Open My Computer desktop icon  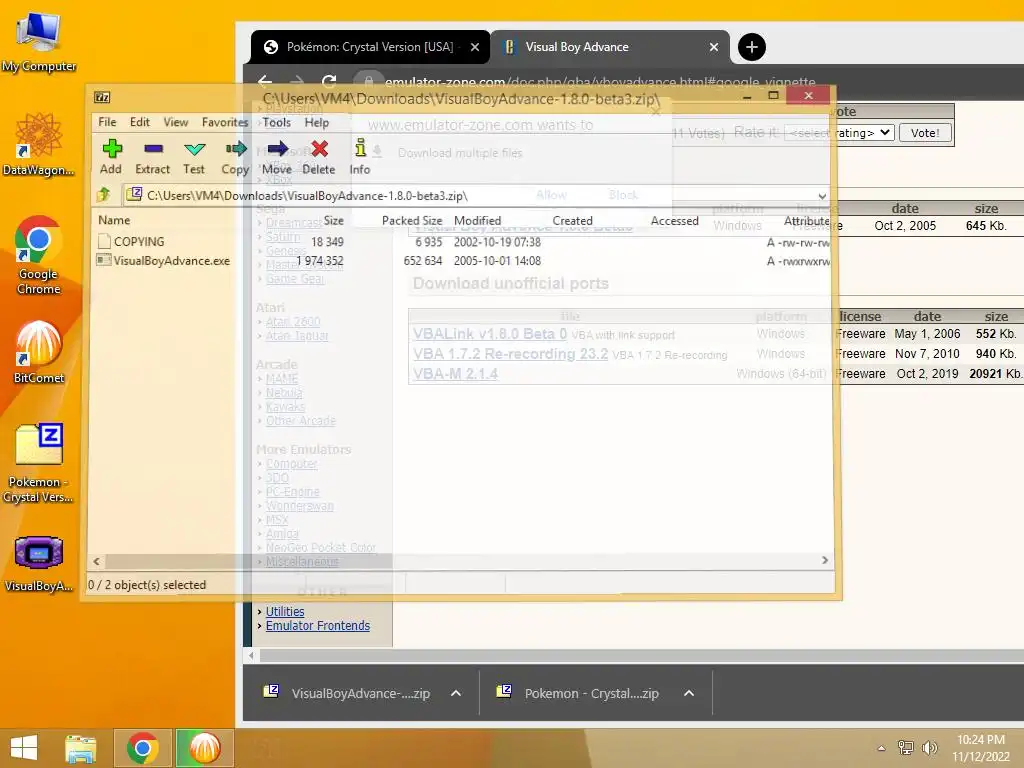(39, 43)
